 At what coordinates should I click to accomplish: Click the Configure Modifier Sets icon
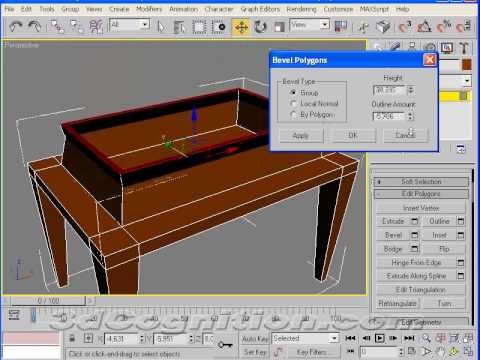tap(461, 149)
